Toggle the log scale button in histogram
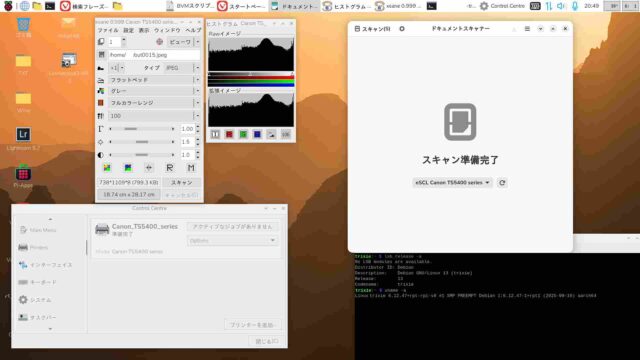Image resolution: width=640 pixels, height=360 pixels. [x=286, y=134]
